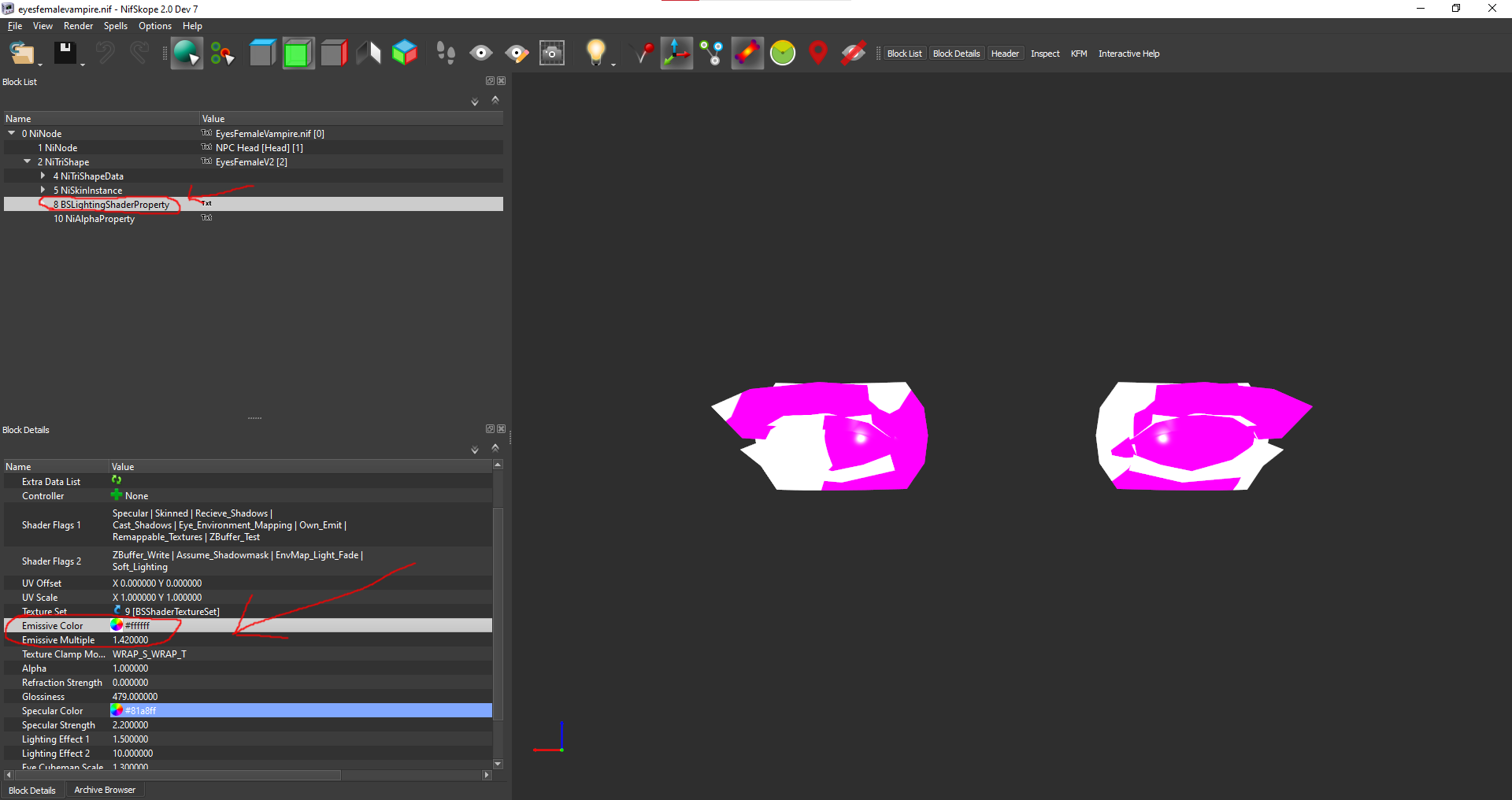
Task: Toggle the Block Details panel button
Action: (956, 54)
